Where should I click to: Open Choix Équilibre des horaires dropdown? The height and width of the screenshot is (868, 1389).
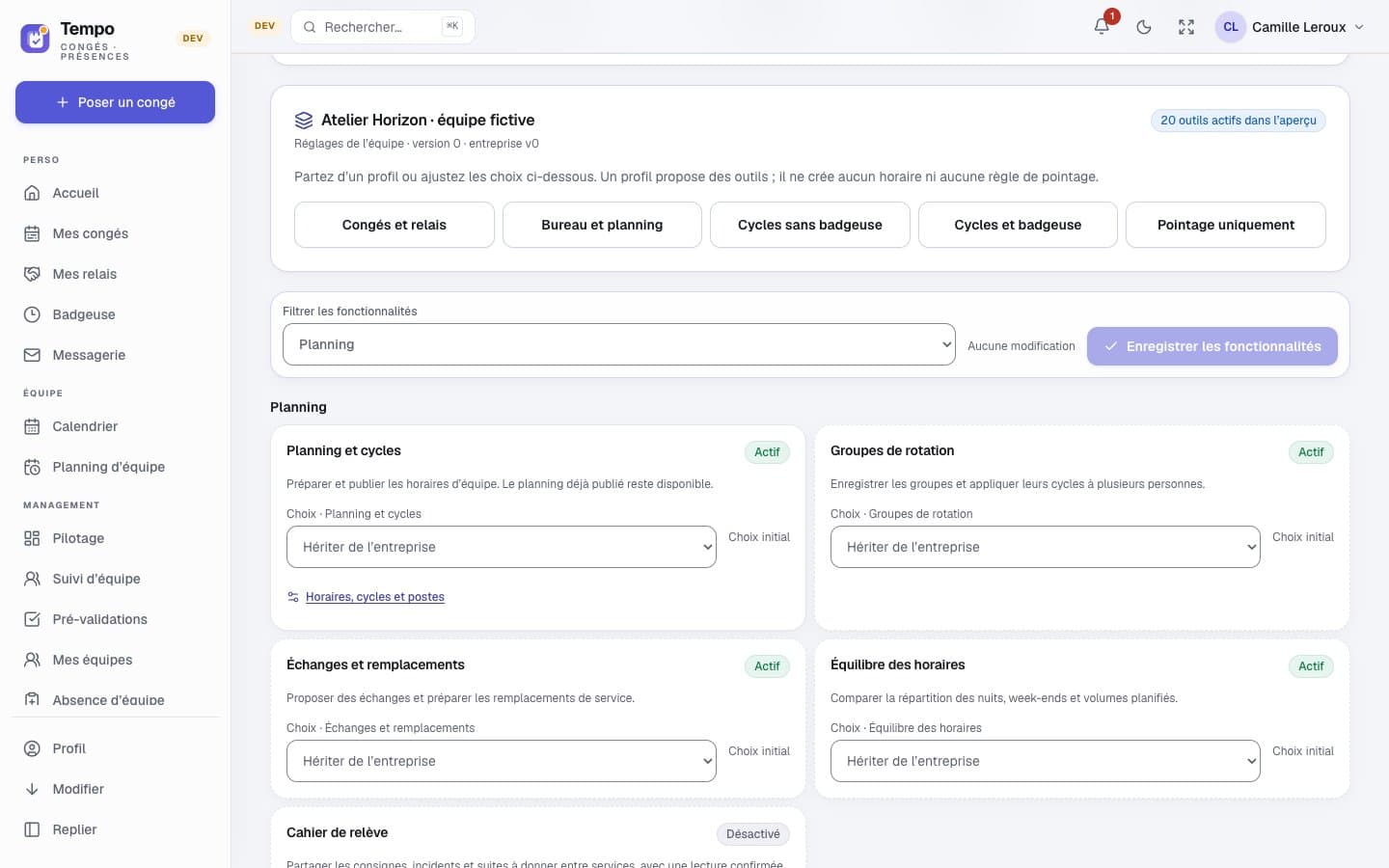pos(1046,761)
